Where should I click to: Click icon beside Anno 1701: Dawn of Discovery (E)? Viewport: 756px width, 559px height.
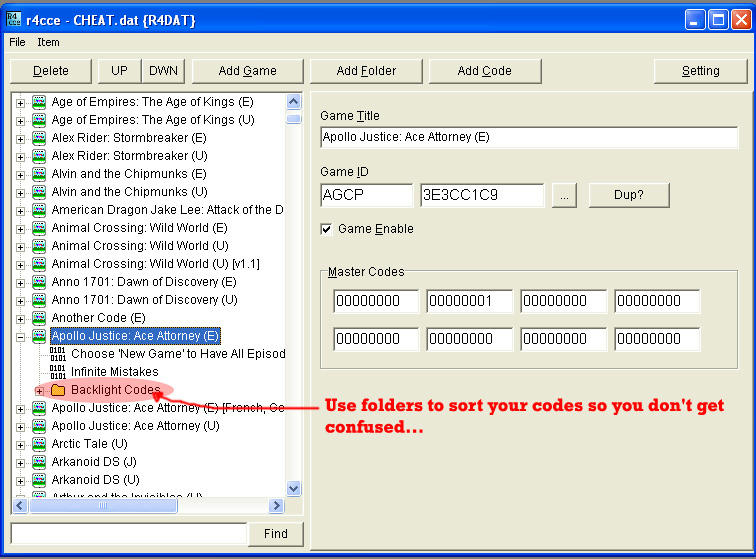point(39,282)
